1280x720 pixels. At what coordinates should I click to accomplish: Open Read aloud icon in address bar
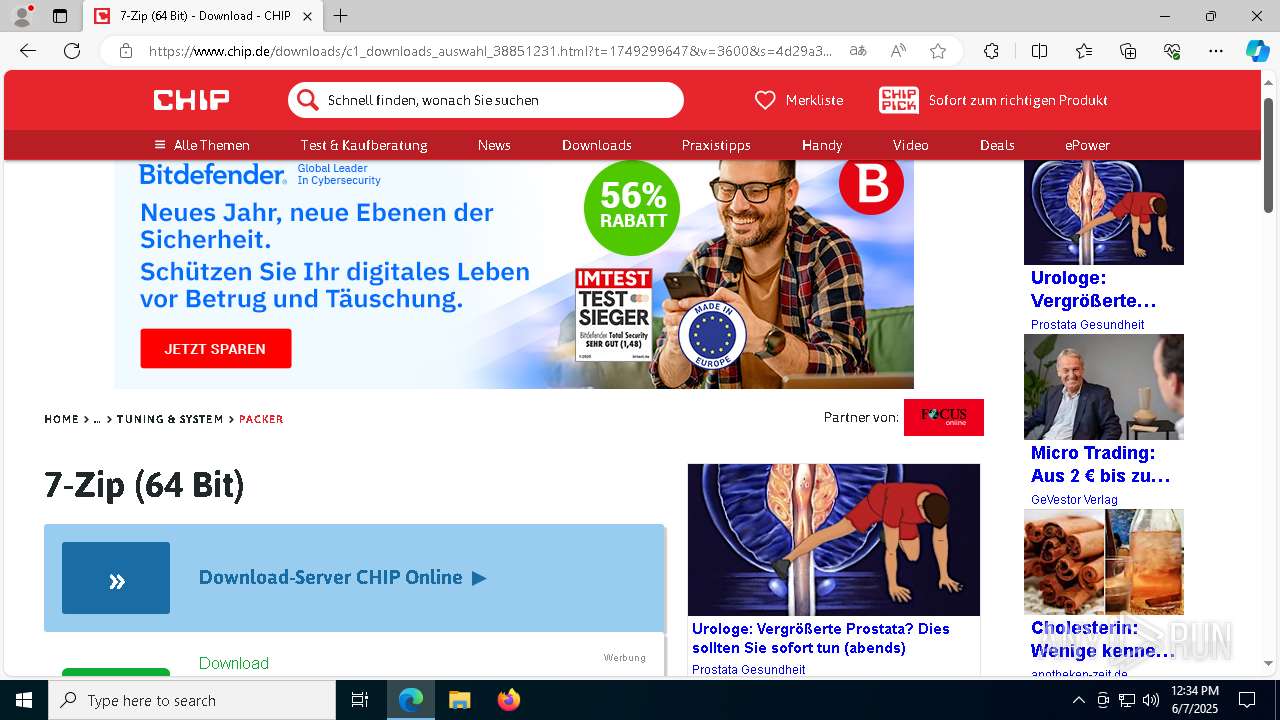(898, 51)
